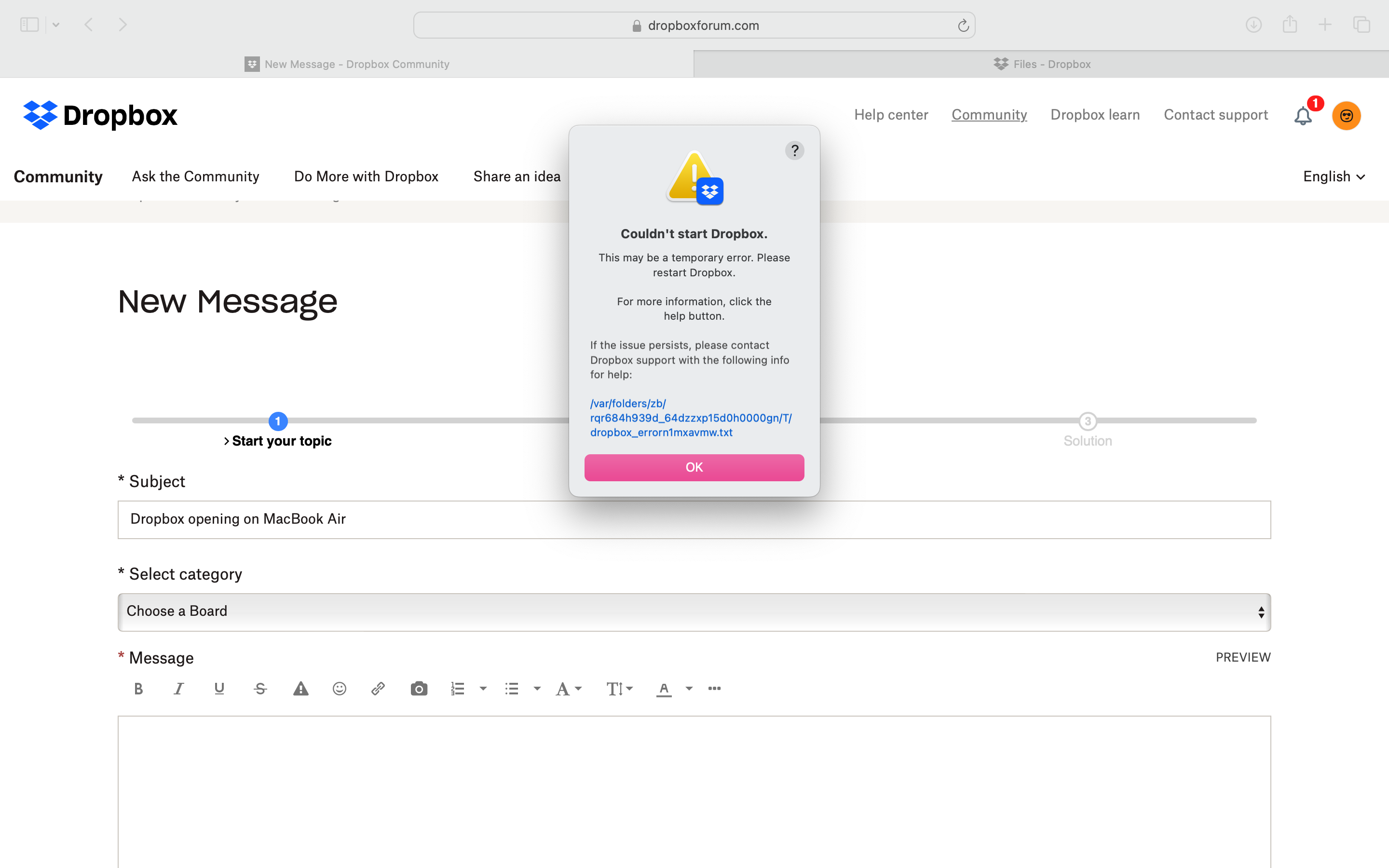Screen dimensions: 1389x868
Task: Toggle the Underline formatting icon
Action: (x=218, y=688)
